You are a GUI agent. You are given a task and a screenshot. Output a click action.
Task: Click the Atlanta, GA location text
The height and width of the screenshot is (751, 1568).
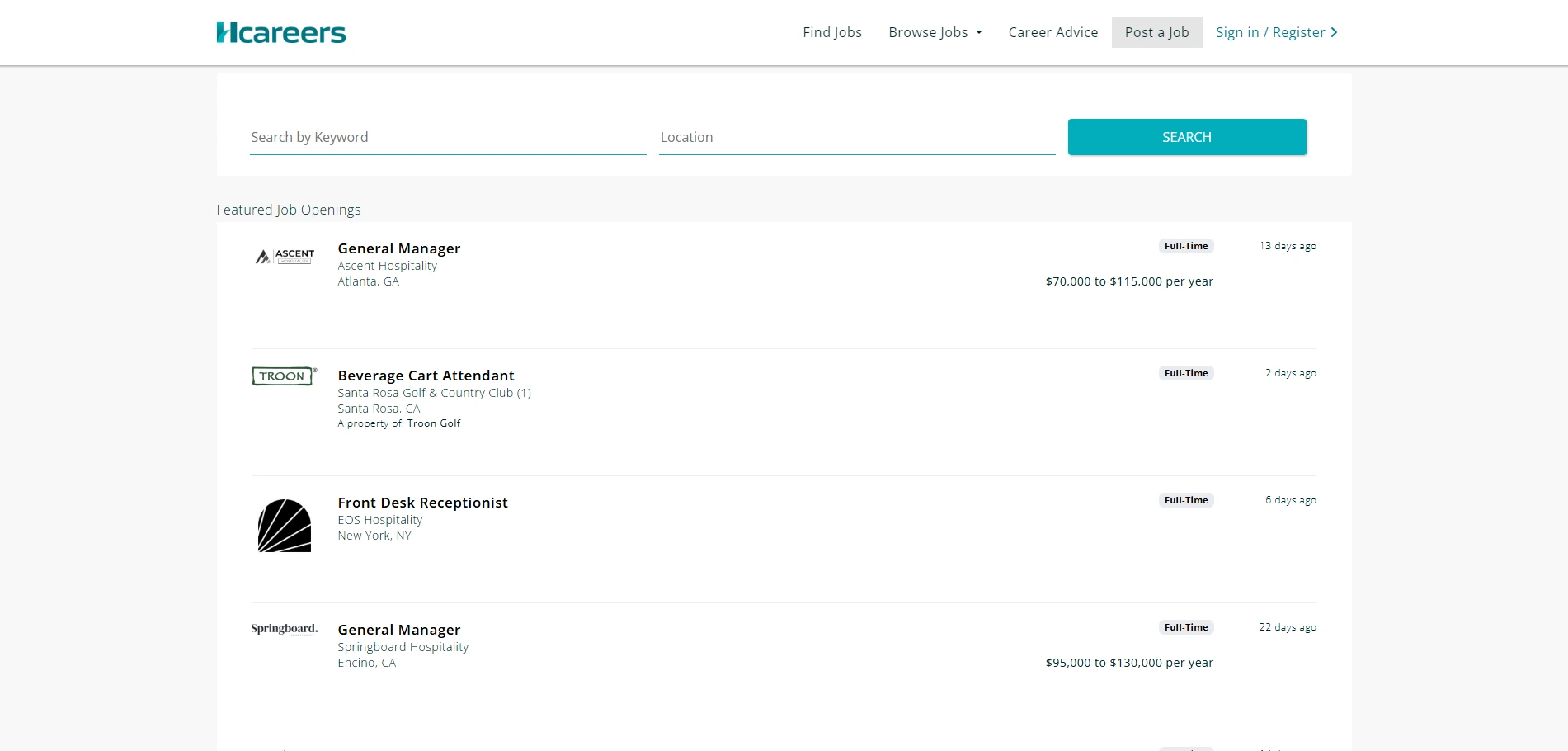368,281
